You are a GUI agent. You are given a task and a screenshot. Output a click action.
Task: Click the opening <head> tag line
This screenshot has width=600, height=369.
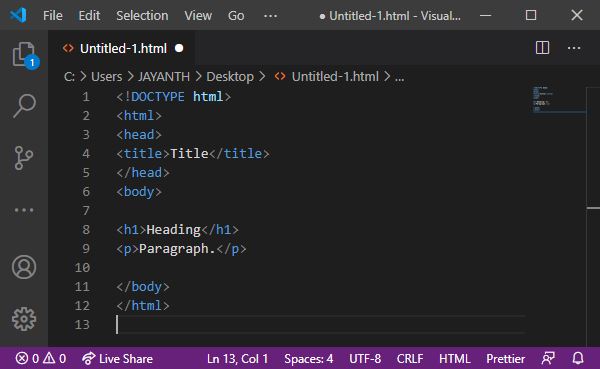pyautogui.click(x=139, y=135)
